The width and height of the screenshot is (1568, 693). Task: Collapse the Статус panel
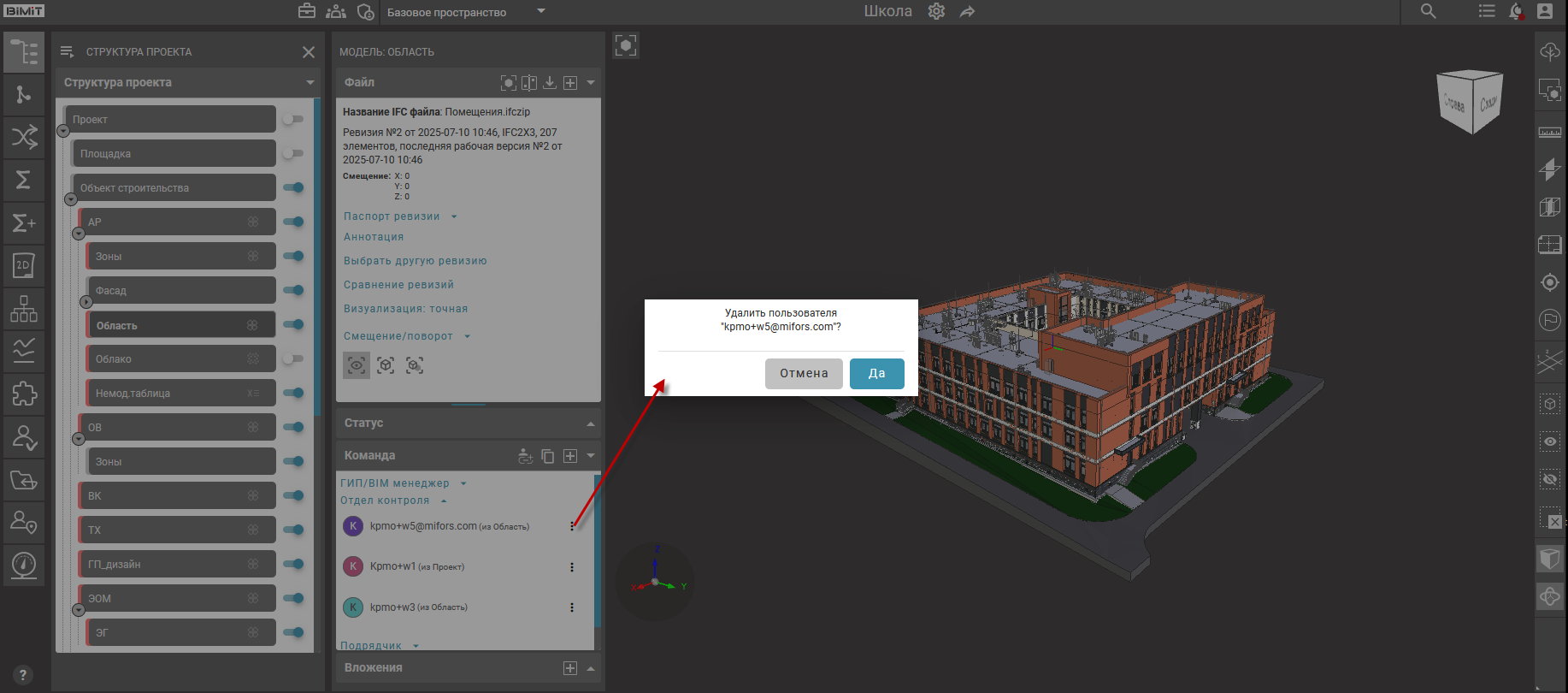(x=590, y=423)
